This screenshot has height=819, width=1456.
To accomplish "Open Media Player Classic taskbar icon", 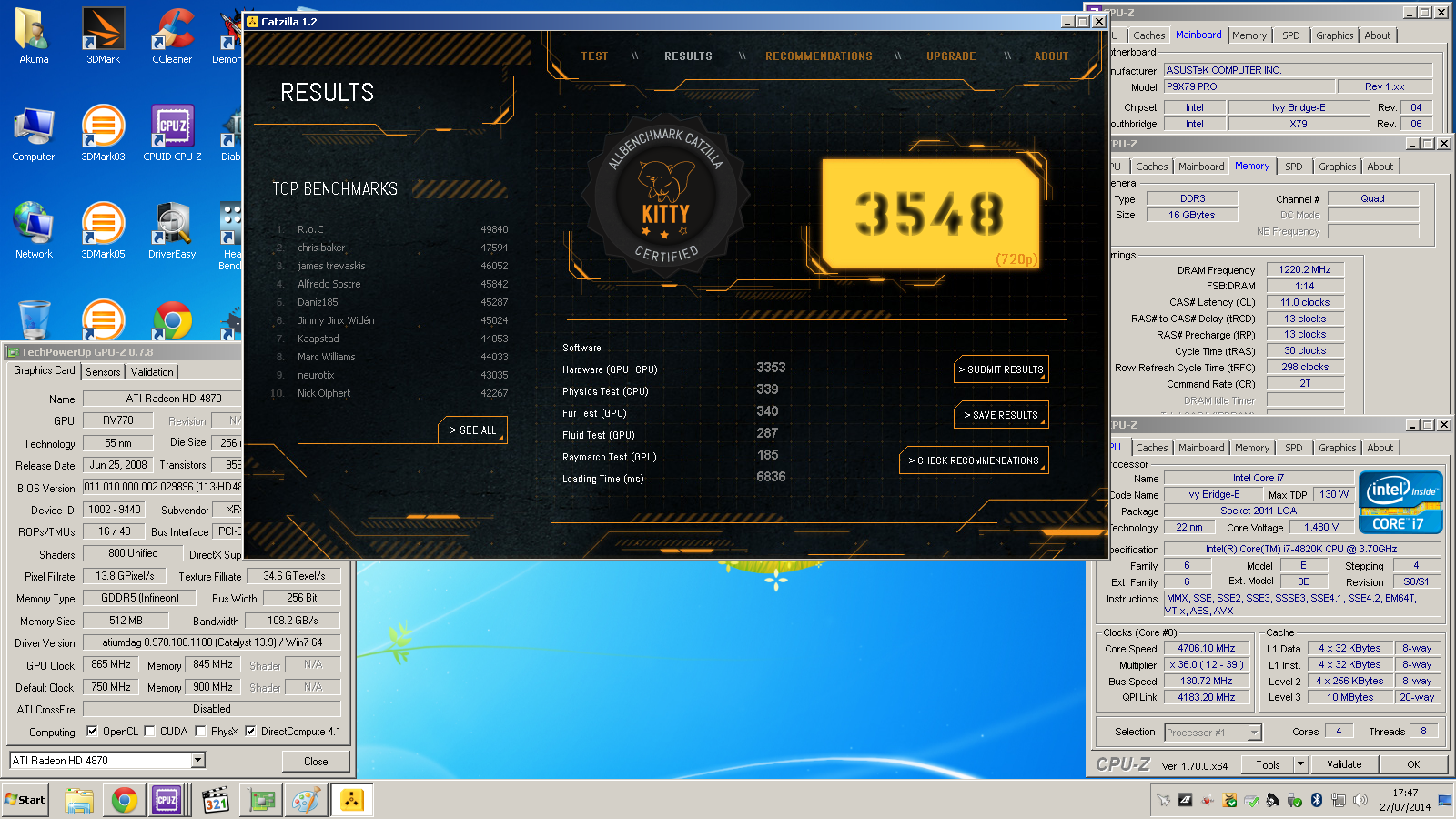I will [x=216, y=801].
